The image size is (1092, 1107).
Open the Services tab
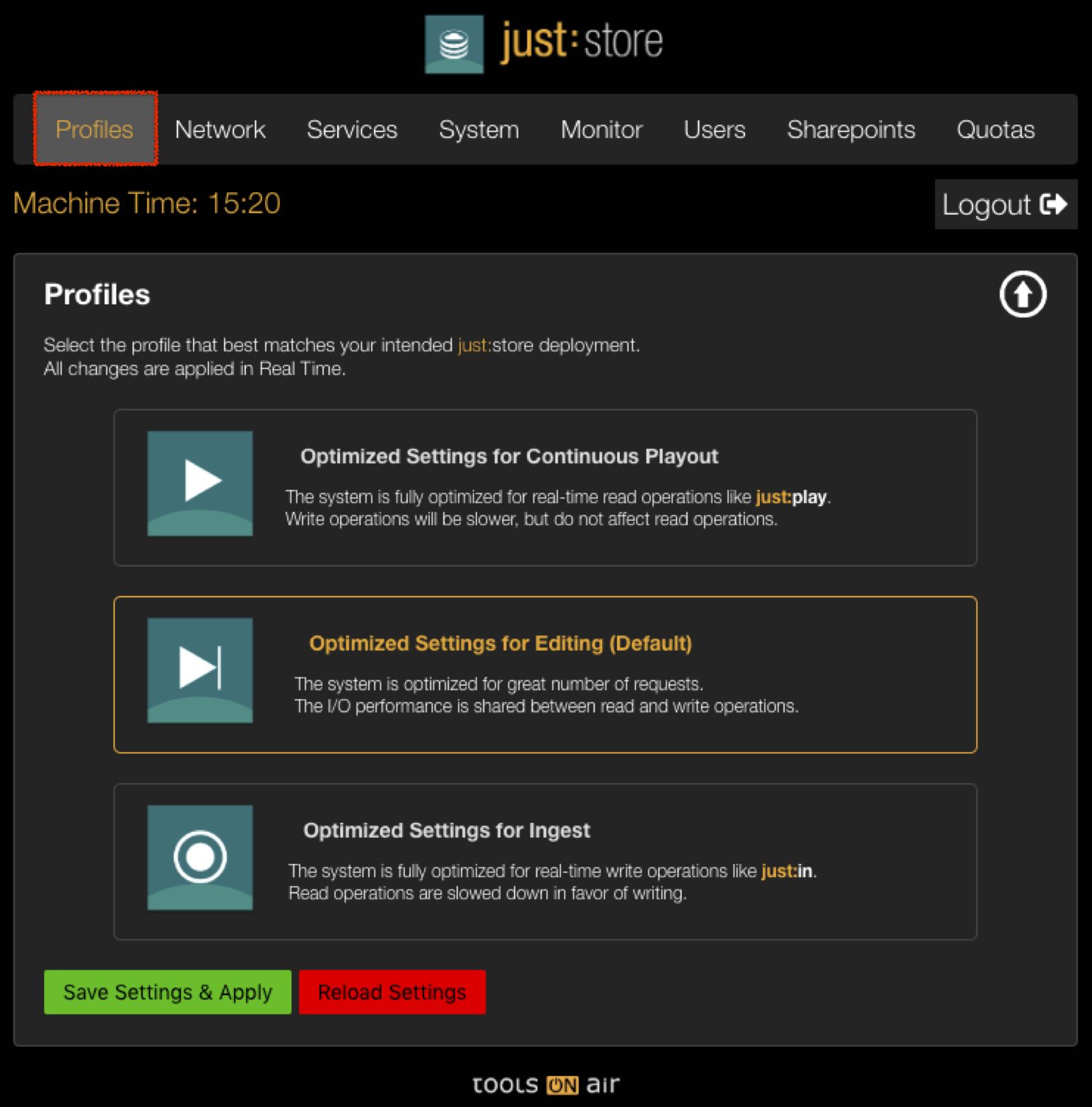click(x=352, y=129)
